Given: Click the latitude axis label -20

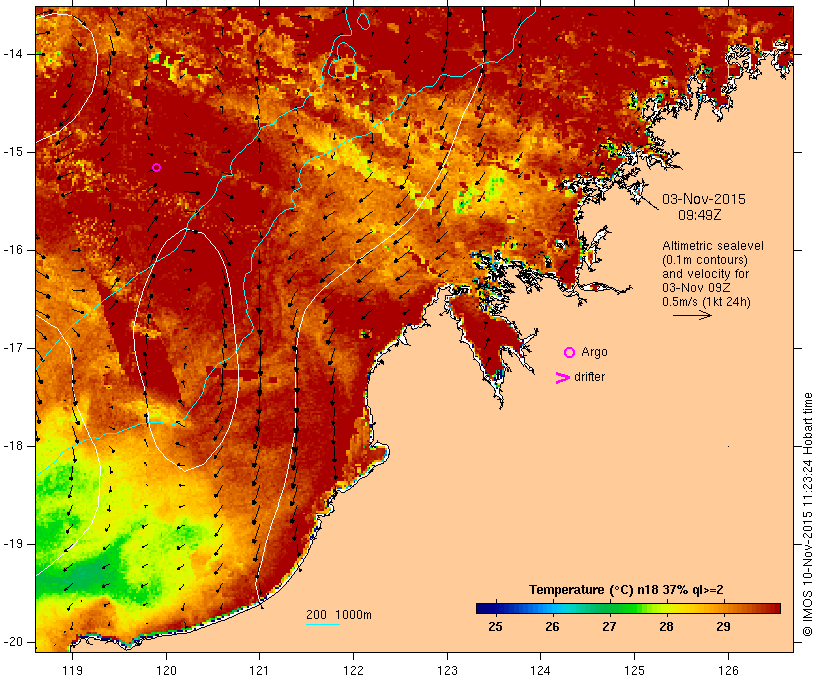Looking at the screenshot, I should pos(13,642).
